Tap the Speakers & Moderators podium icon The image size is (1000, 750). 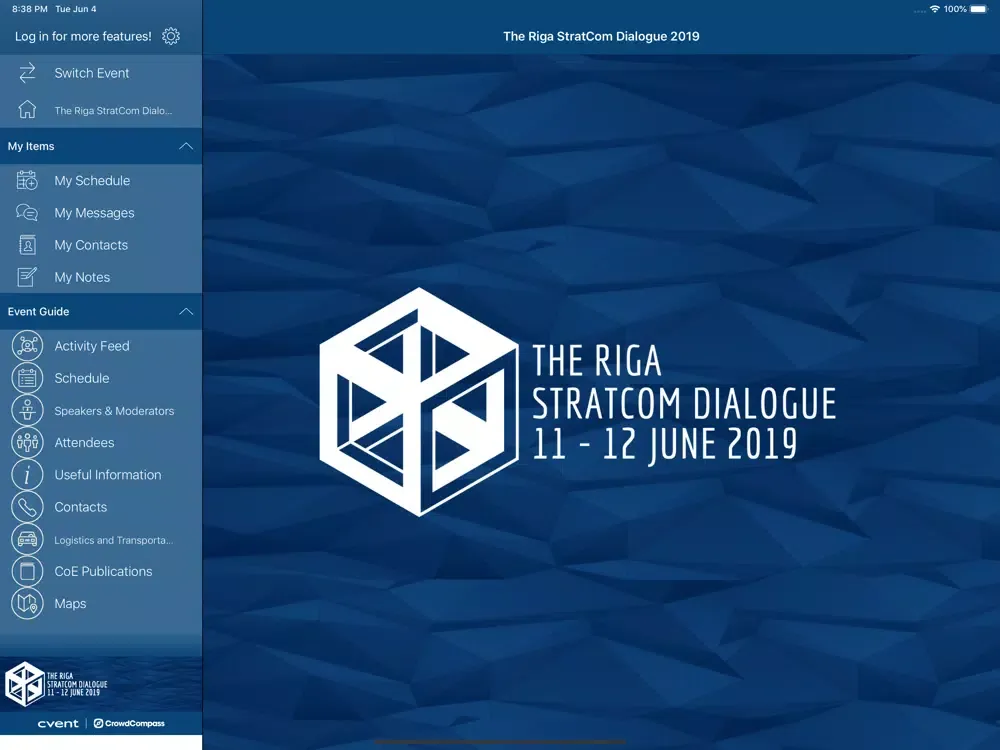point(27,410)
